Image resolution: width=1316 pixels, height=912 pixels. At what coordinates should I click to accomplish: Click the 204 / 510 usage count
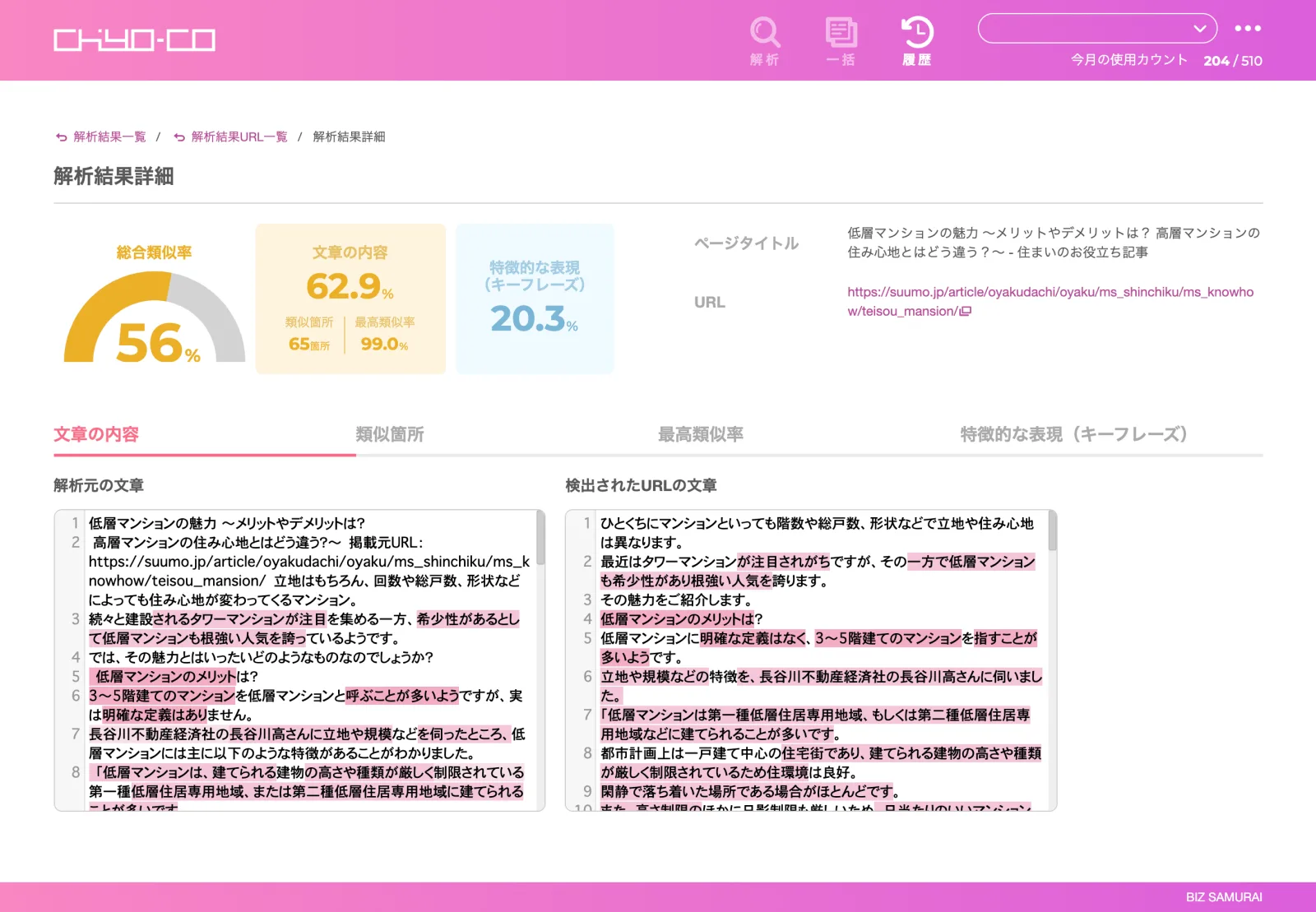click(1233, 61)
